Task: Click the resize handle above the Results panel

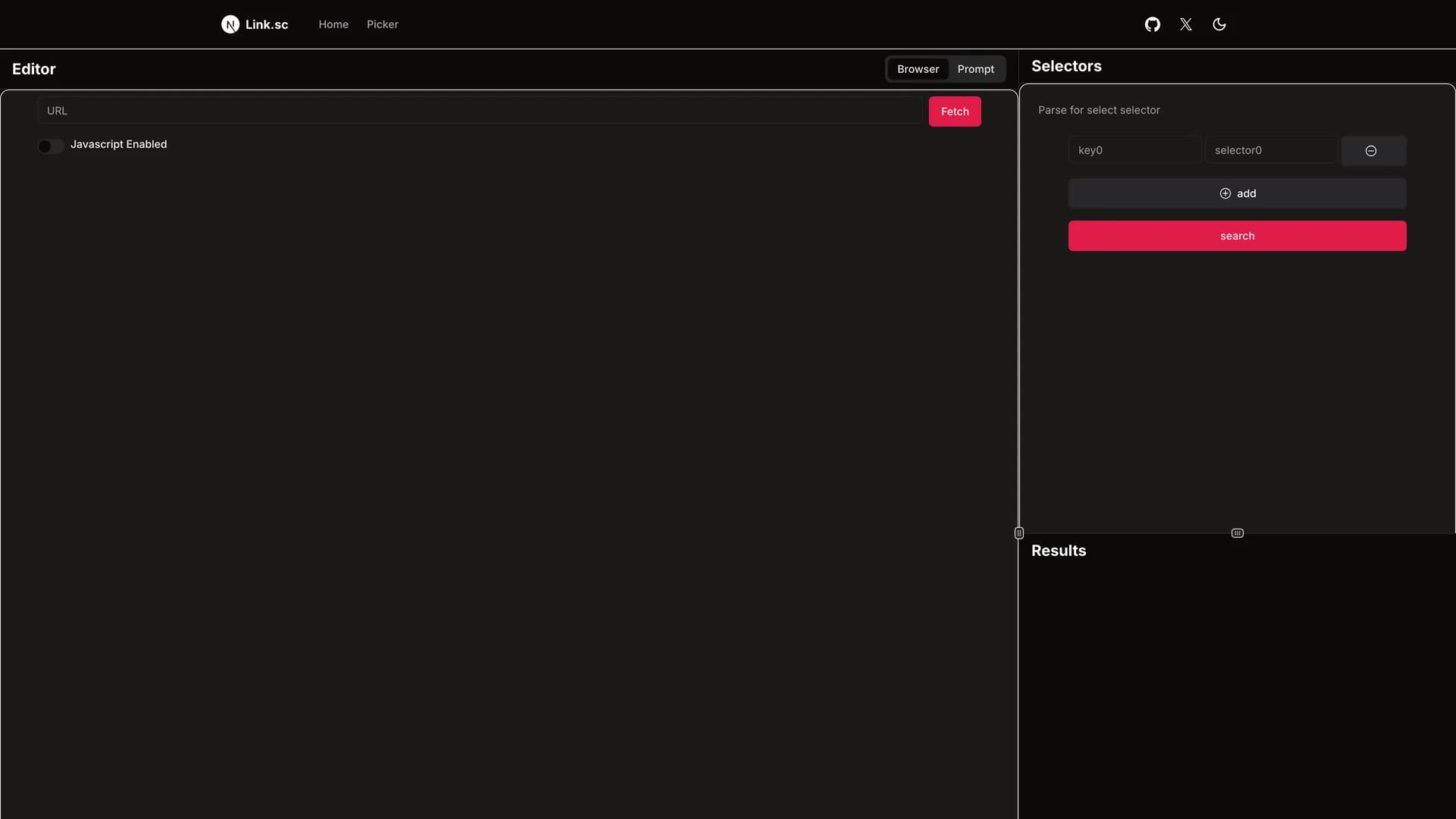Action: 1237,533
